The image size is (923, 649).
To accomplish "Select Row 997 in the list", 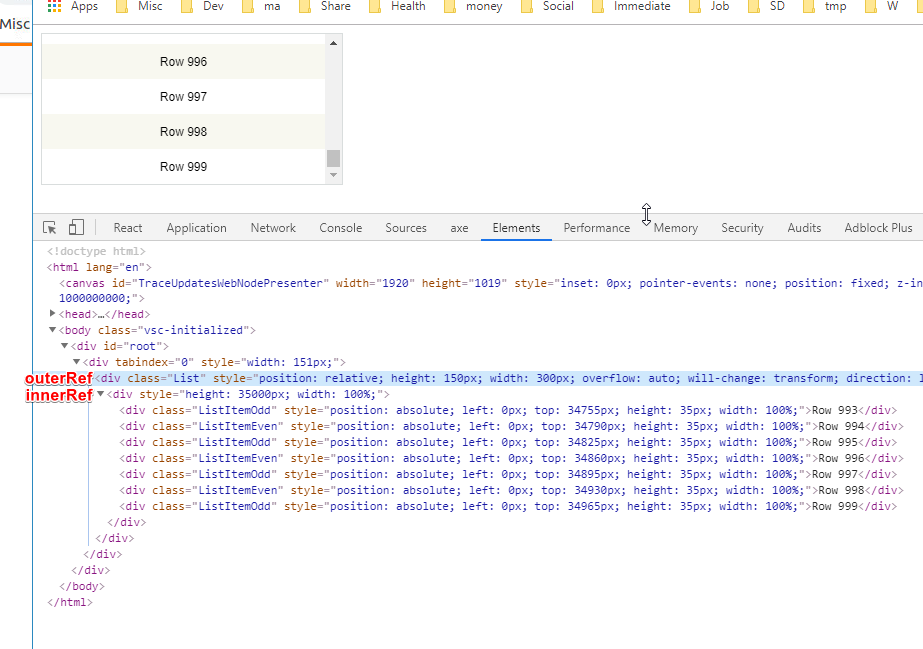I will (x=183, y=97).
